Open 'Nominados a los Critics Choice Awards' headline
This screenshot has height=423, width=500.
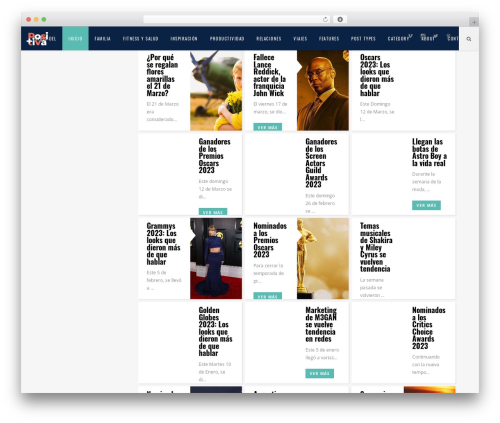tap(429, 328)
